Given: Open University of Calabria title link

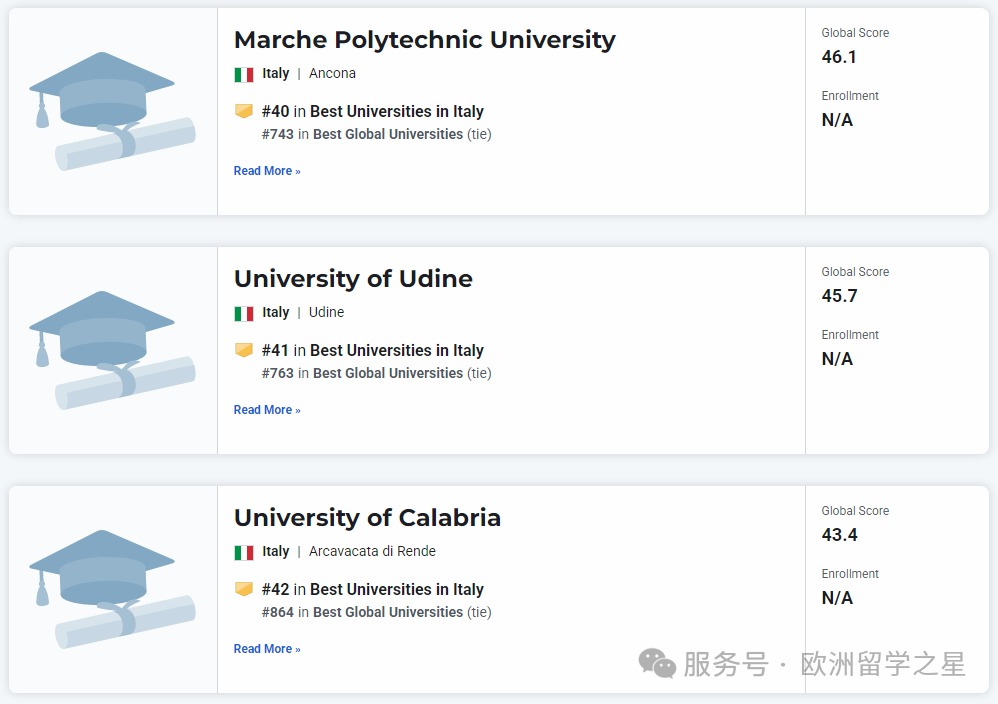Looking at the screenshot, I should coord(367,518).
